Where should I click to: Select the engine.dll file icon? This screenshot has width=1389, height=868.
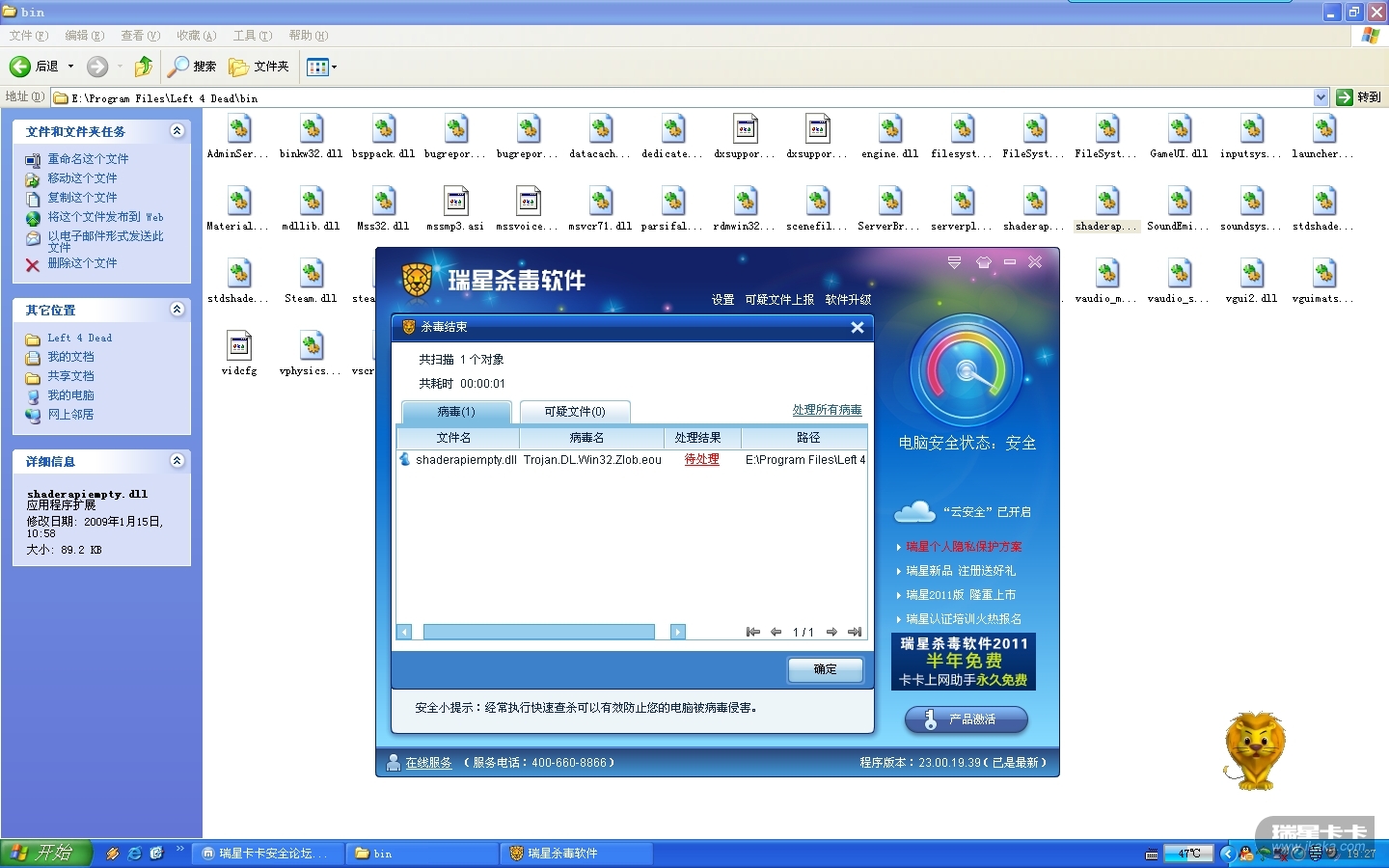click(x=890, y=128)
